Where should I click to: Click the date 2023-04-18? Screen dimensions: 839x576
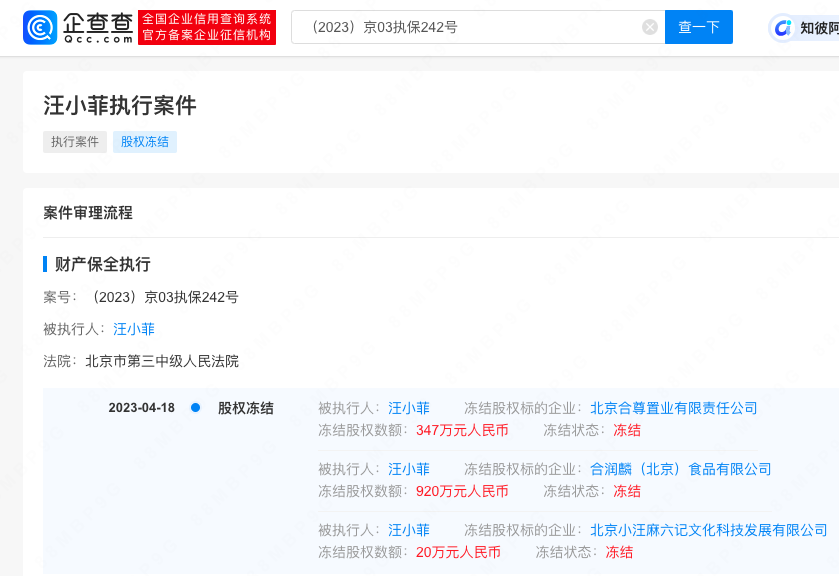point(142,408)
